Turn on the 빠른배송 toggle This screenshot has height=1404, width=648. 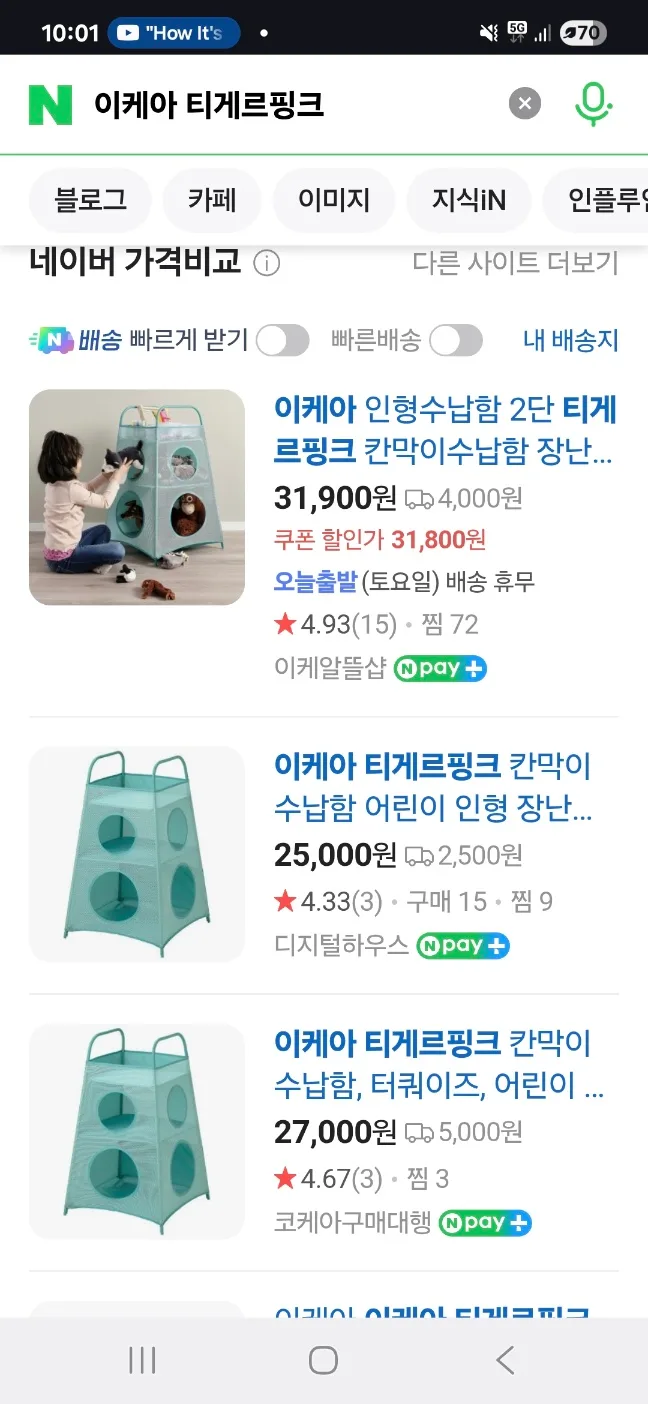(x=456, y=341)
